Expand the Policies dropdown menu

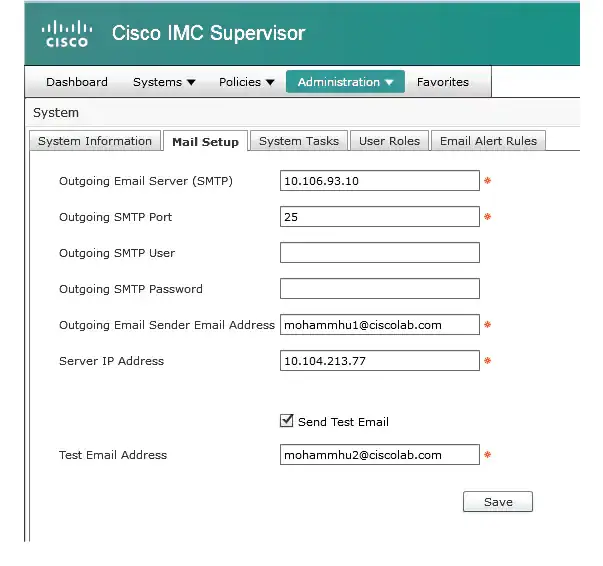coord(247,82)
